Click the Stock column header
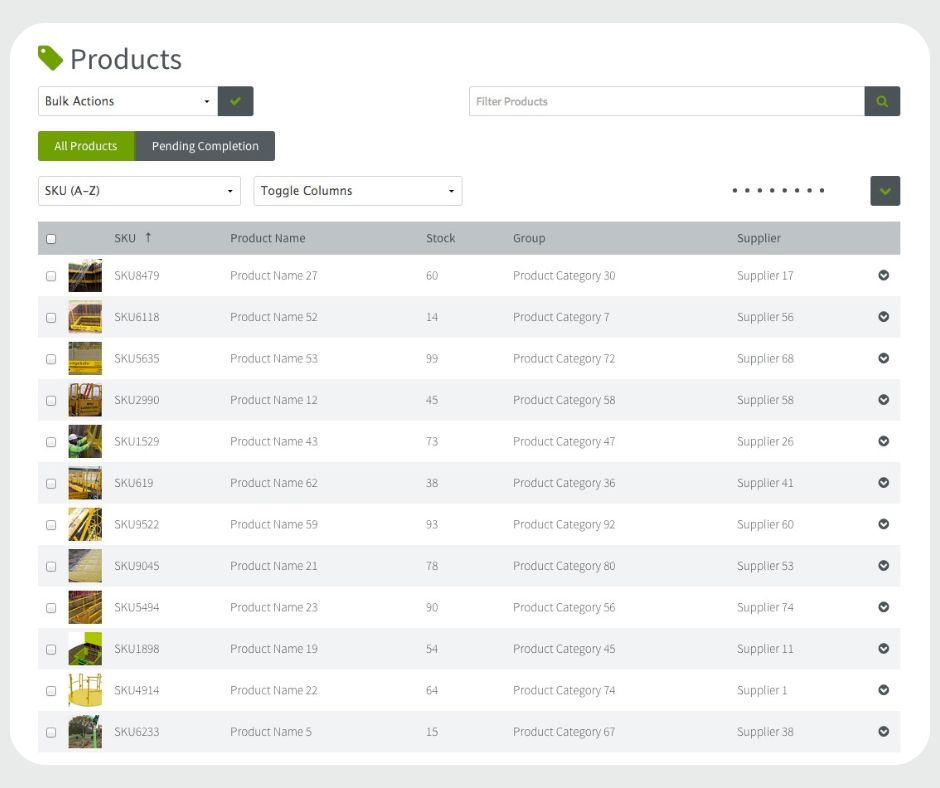The image size is (940, 788). pos(440,238)
